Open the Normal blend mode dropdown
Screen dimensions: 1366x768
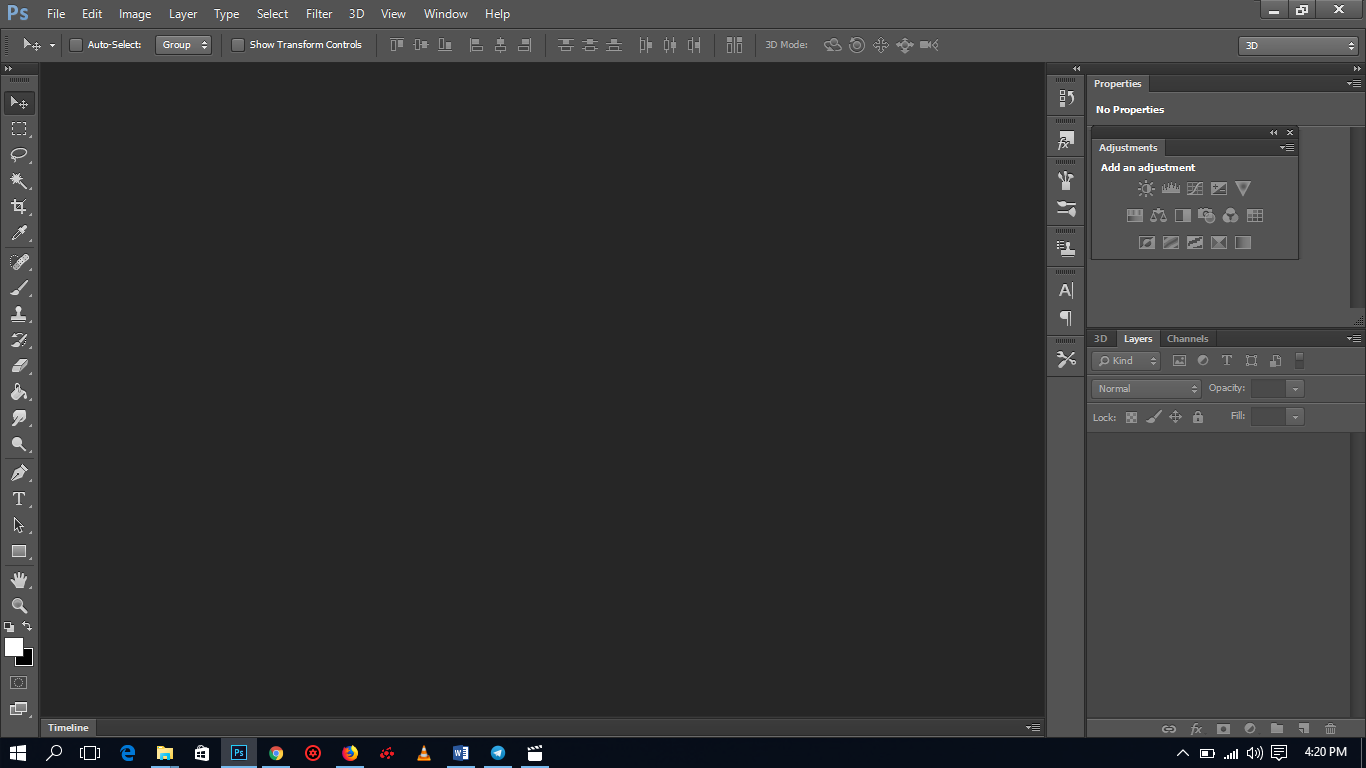pyautogui.click(x=1146, y=389)
